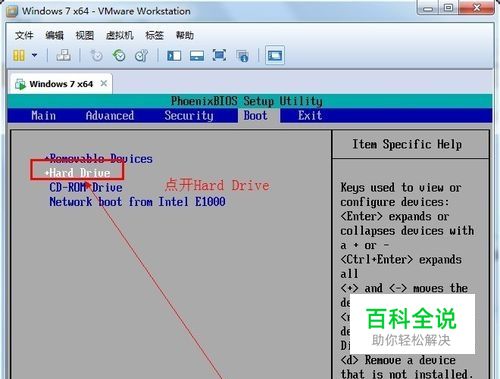Viewport: 500px width, 379px height.
Task: Select the Windows 7 x64 tab
Action: click(61, 84)
